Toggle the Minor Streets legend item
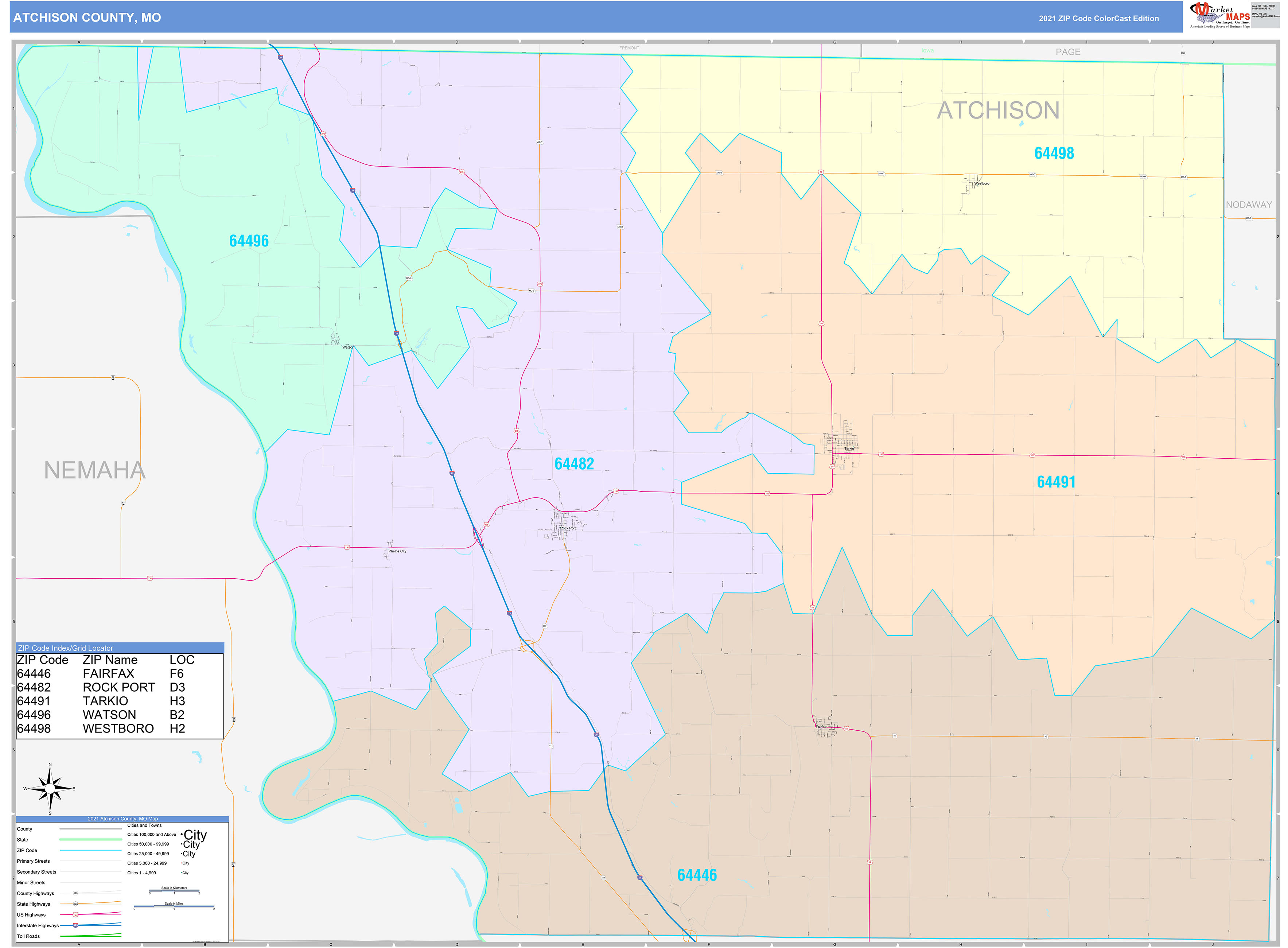The height and width of the screenshot is (948, 1288). 32,883
